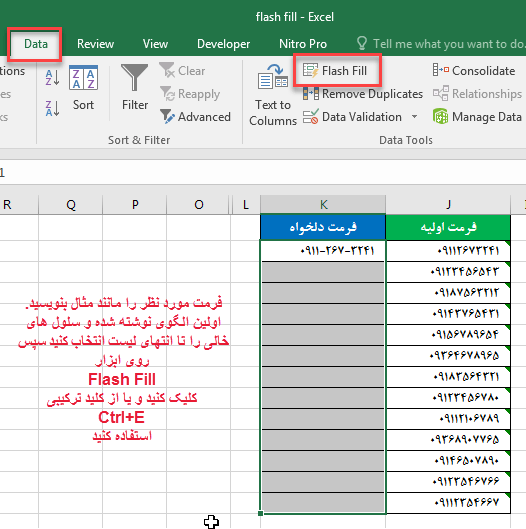526x529 pixels.
Task: Click the Reapply filter command
Action: coord(190,94)
